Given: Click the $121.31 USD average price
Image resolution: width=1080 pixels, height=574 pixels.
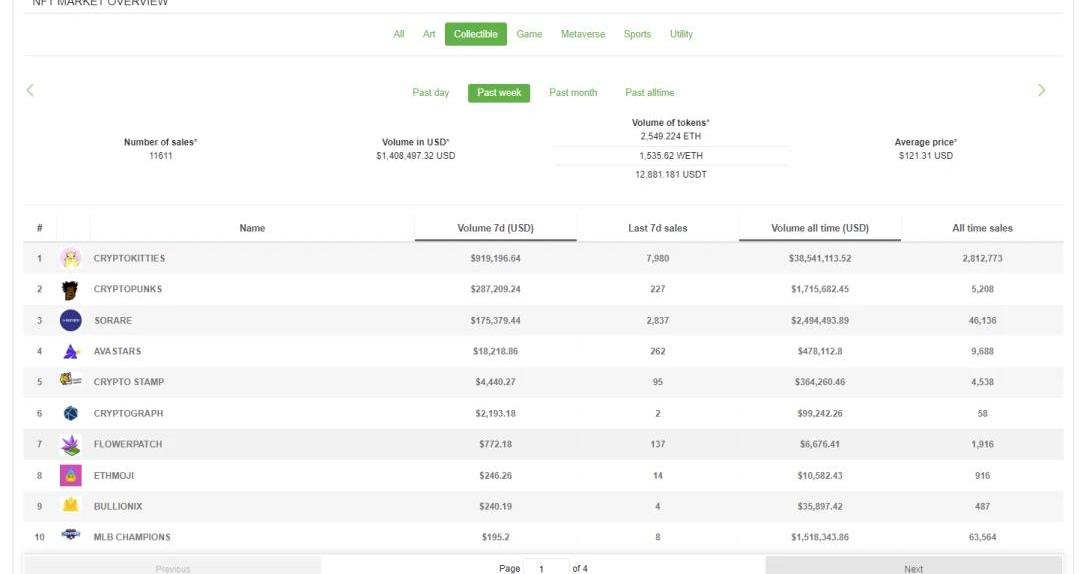Looking at the screenshot, I should click(926, 156).
